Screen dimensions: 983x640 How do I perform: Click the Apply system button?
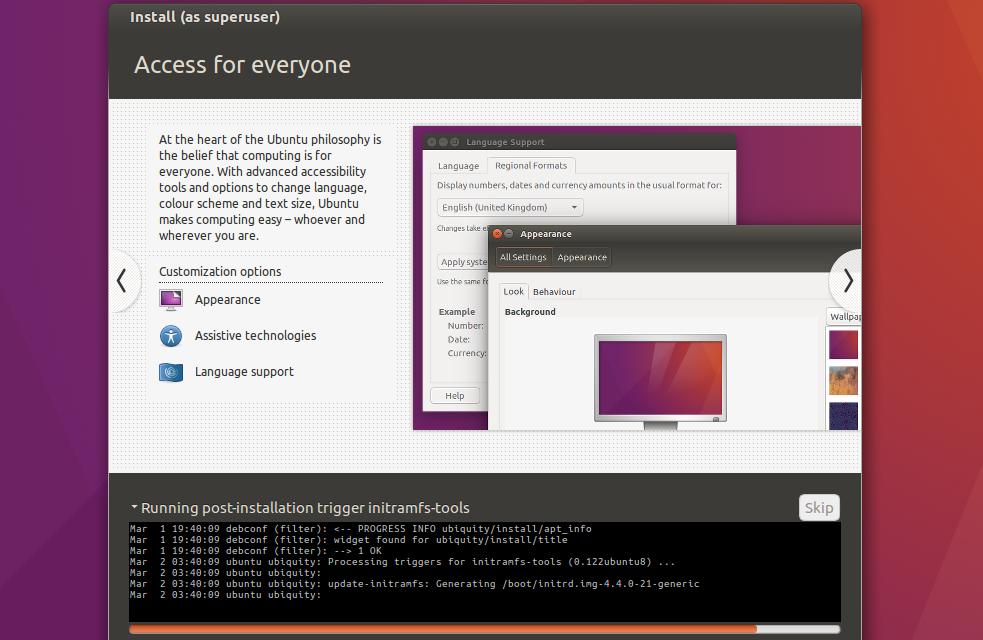pos(463,261)
